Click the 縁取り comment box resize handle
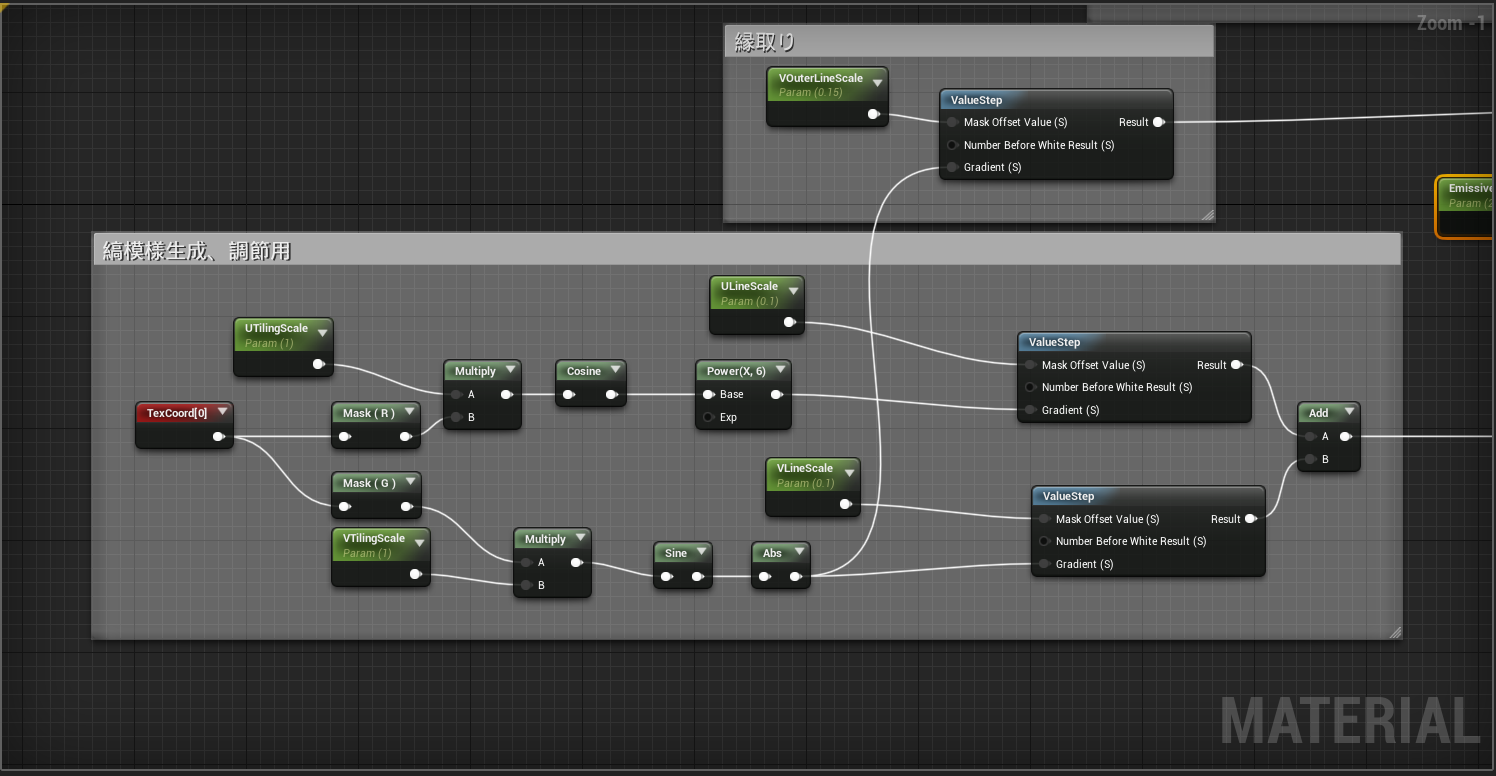Viewport: 1496px width, 776px height. pos(1207,214)
